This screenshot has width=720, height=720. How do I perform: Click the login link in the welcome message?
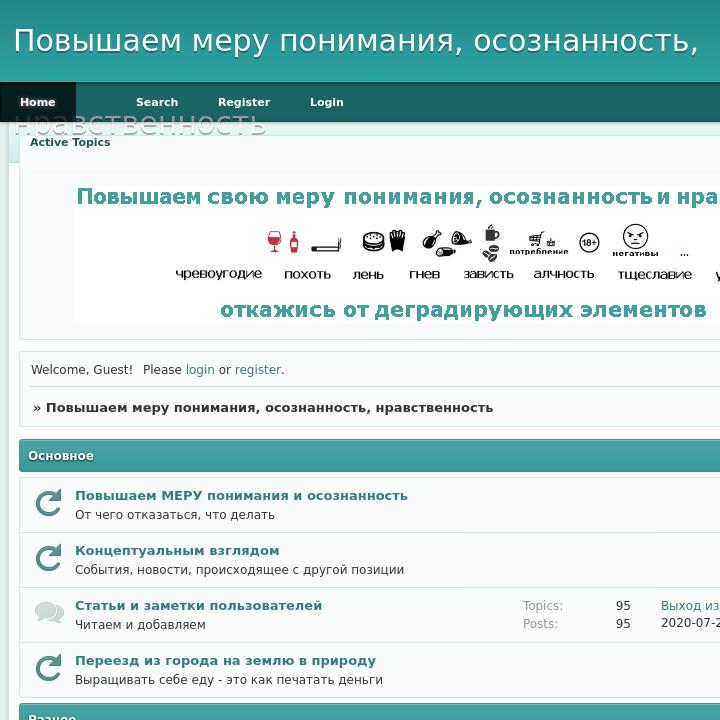click(200, 370)
